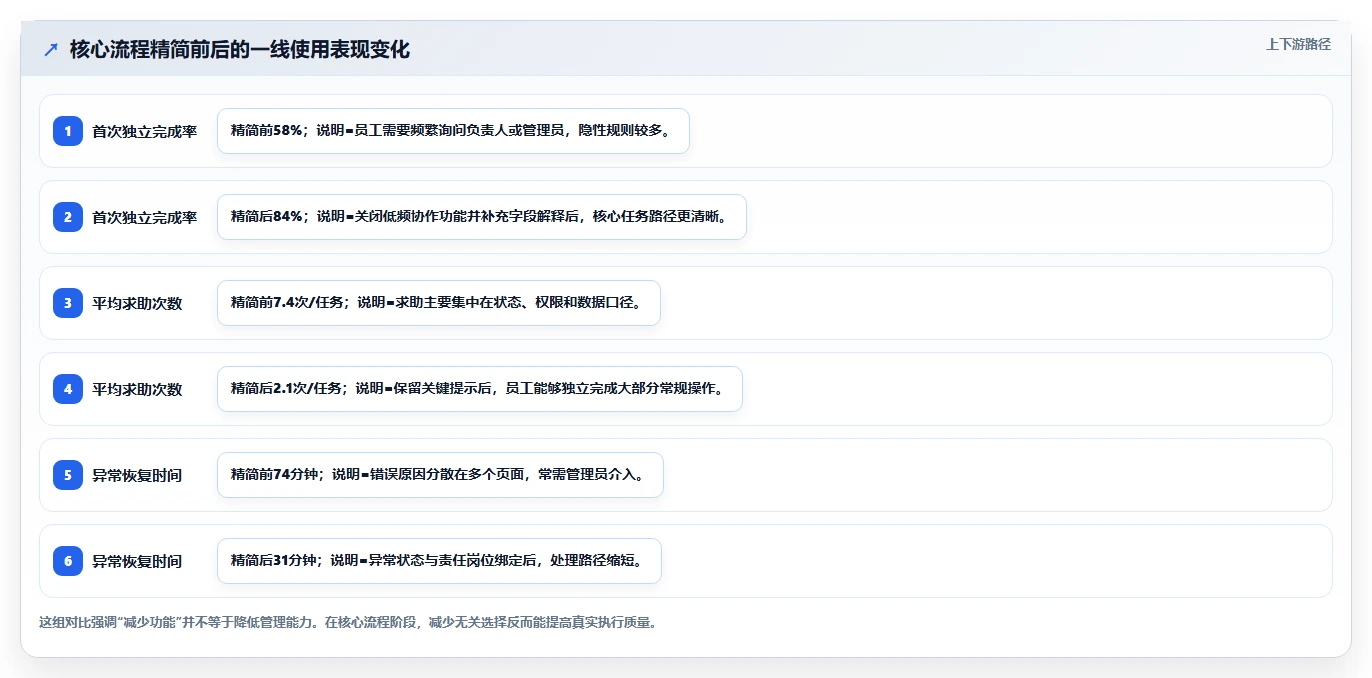Click 首次独立完成率 label in row 2
This screenshot has height=678, width=1372.
145,217
